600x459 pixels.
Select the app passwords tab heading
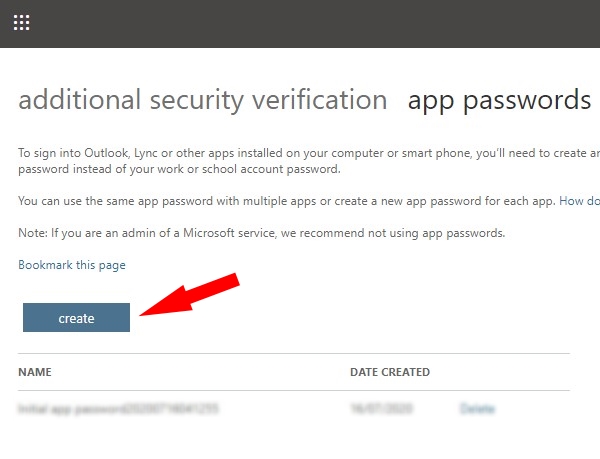point(499,100)
